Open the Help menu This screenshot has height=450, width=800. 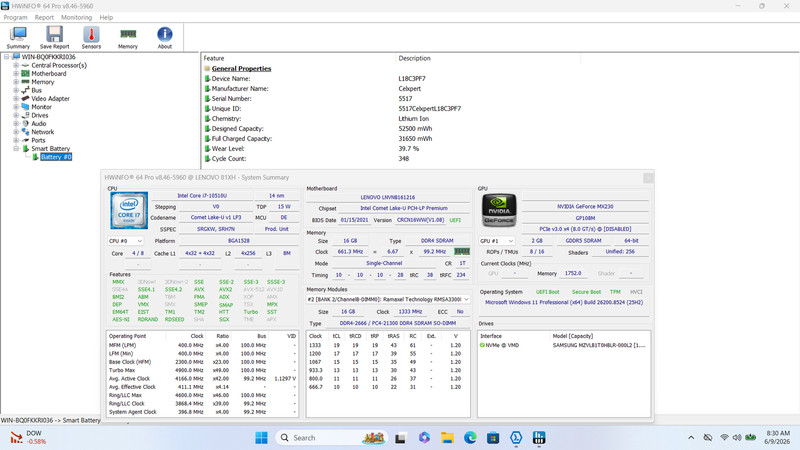click(x=106, y=17)
